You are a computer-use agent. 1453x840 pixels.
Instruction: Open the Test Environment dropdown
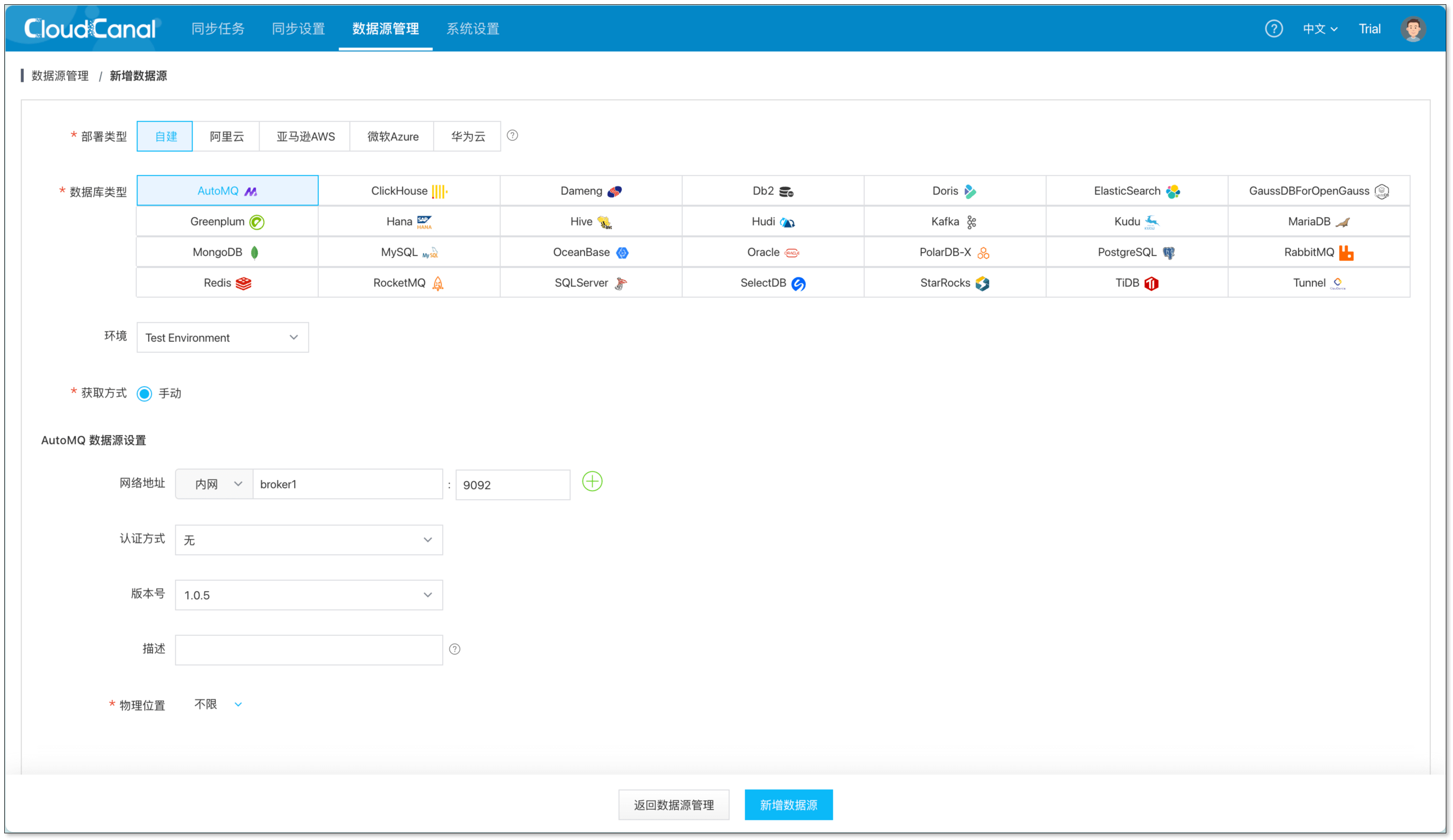click(x=222, y=338)
